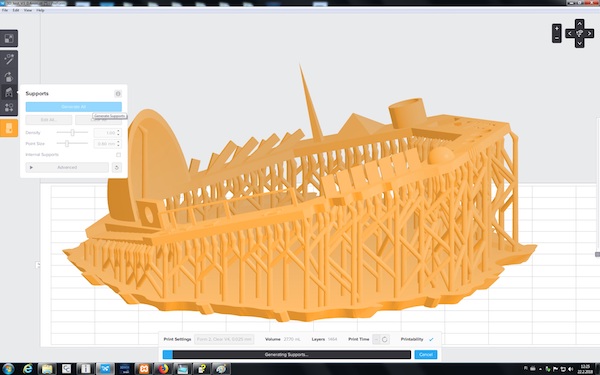Cancel the support generation
The image size is (600, 375).
[426, 354]
